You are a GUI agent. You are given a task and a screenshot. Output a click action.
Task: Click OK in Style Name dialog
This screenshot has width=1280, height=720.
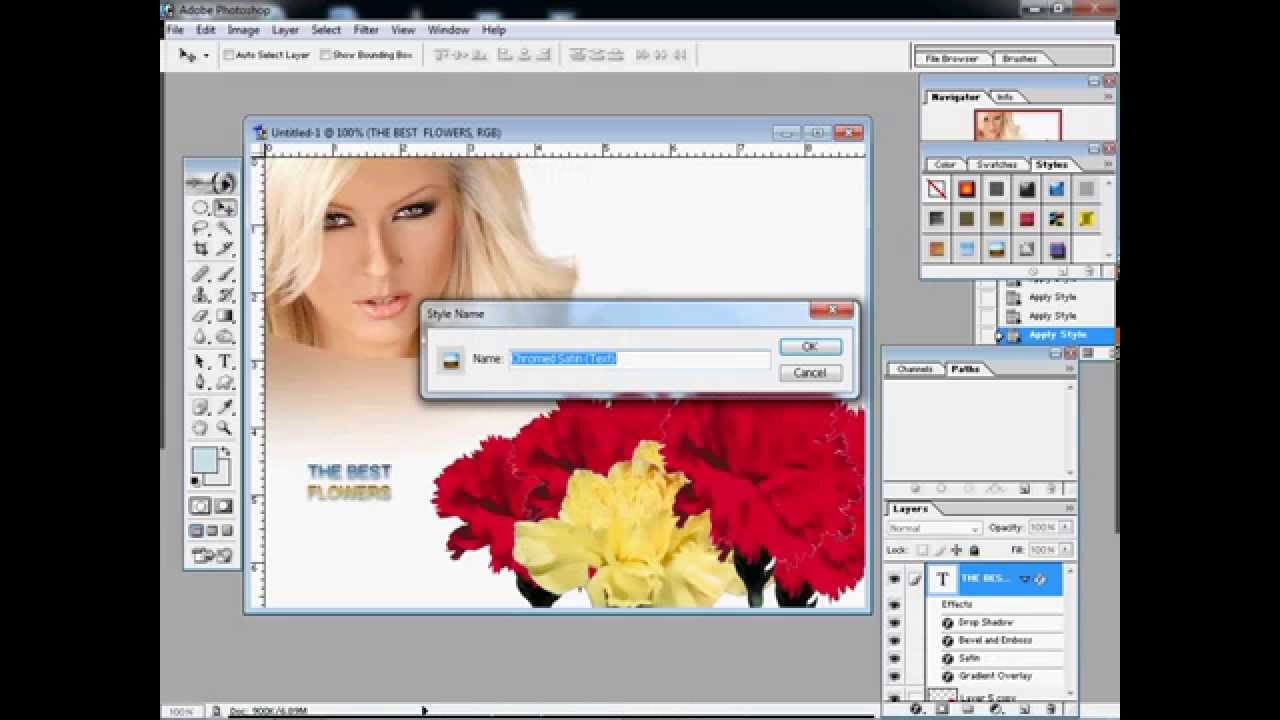pyautogui.click(x=810, y=346)
